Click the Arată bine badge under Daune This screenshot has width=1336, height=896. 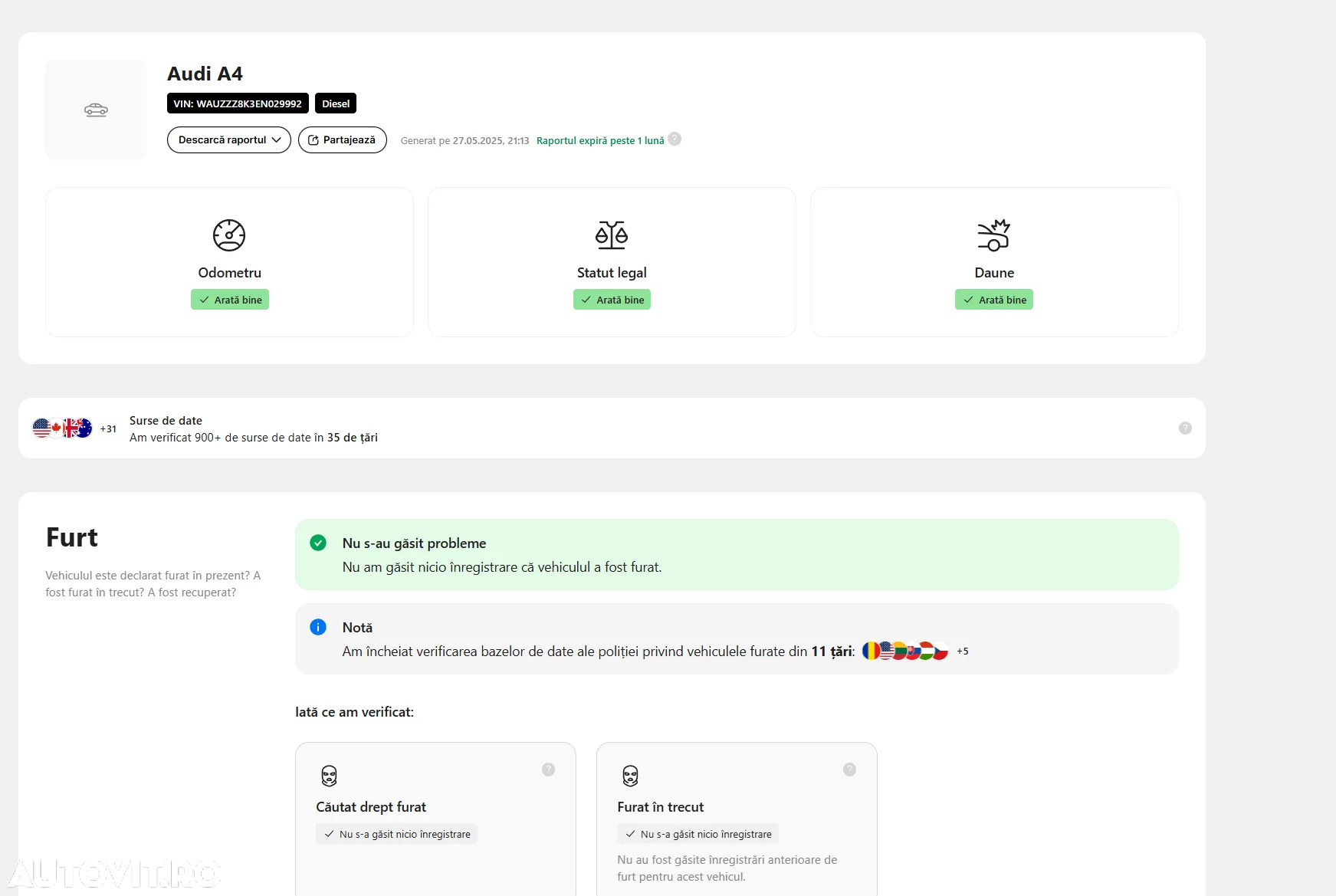pyautogui.click(x=994, y=300)
